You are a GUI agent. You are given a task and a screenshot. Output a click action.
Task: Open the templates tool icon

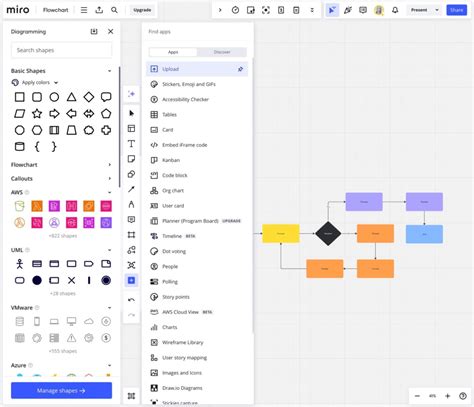point(131,128)
